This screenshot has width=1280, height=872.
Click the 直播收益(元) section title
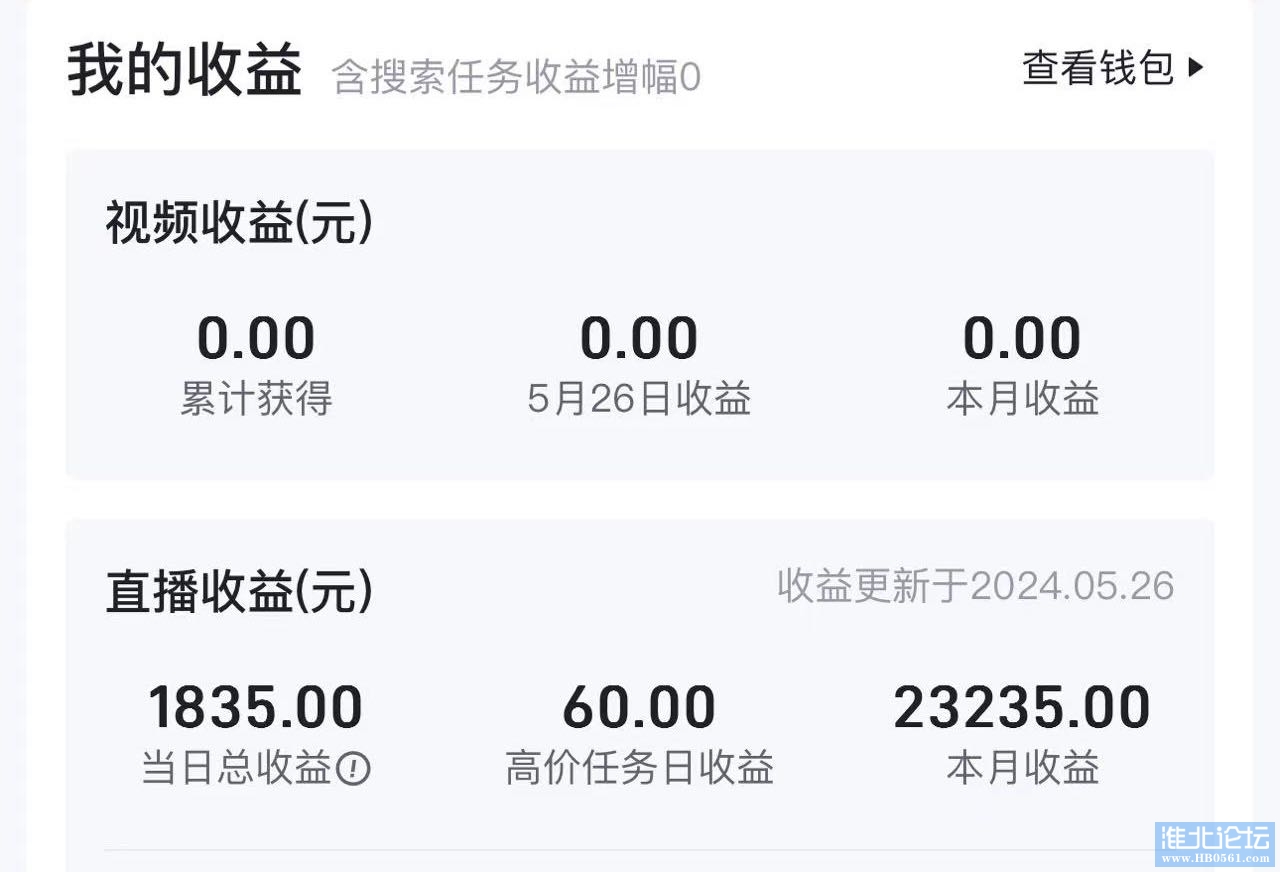click(240, 592)
